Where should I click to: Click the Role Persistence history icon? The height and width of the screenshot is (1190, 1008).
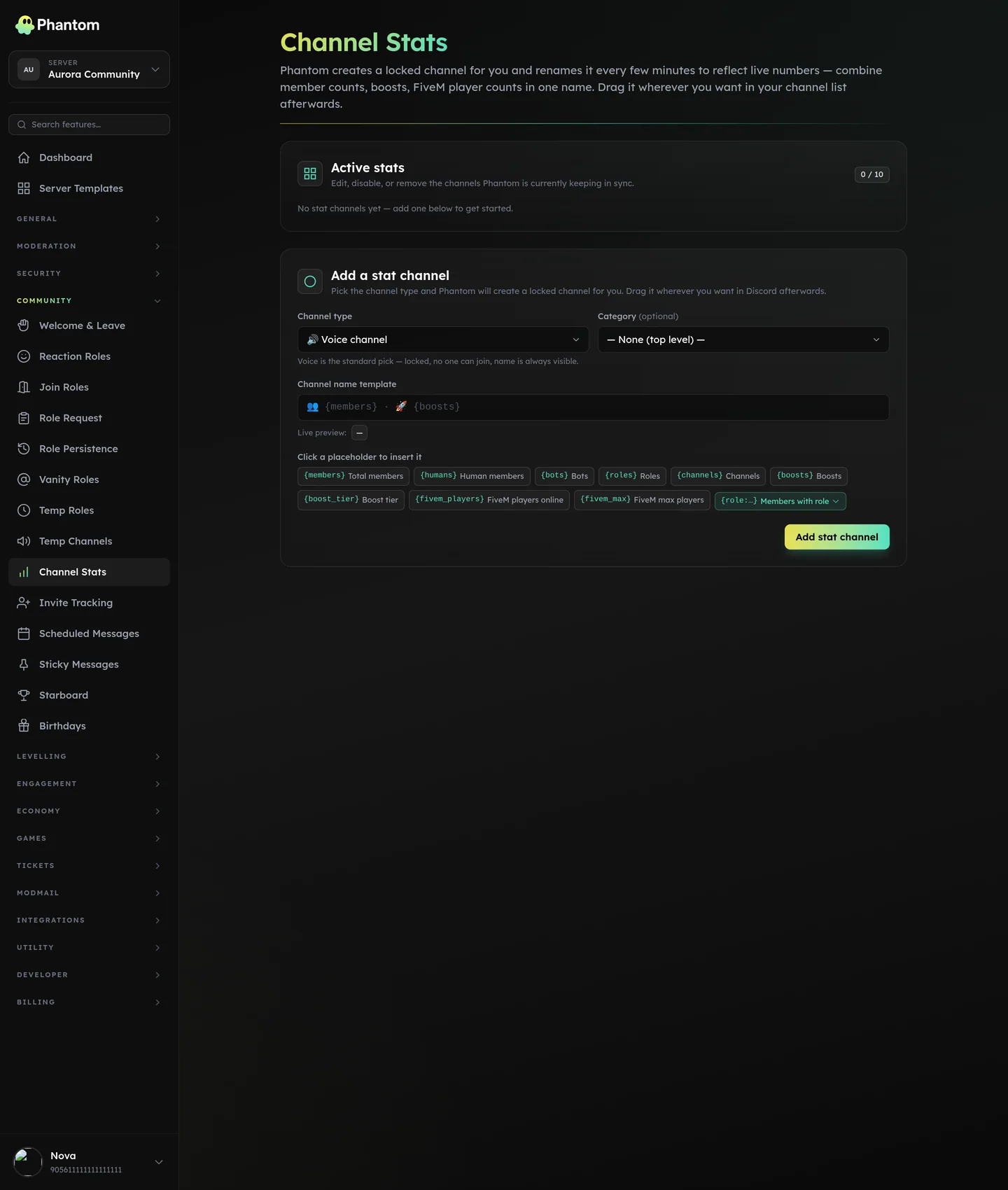[x=24, y=449]
